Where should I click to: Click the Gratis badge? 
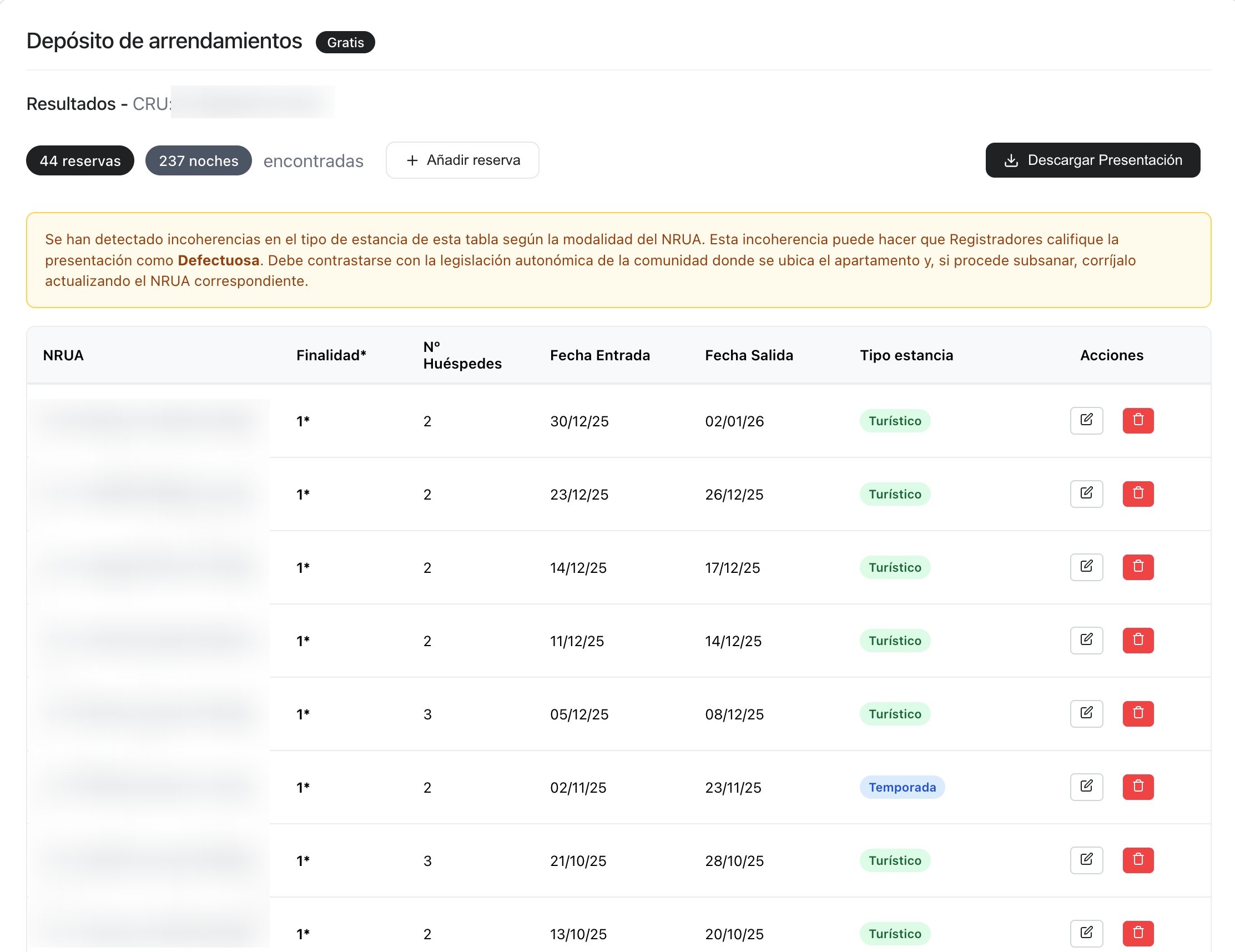click(345, 42)
